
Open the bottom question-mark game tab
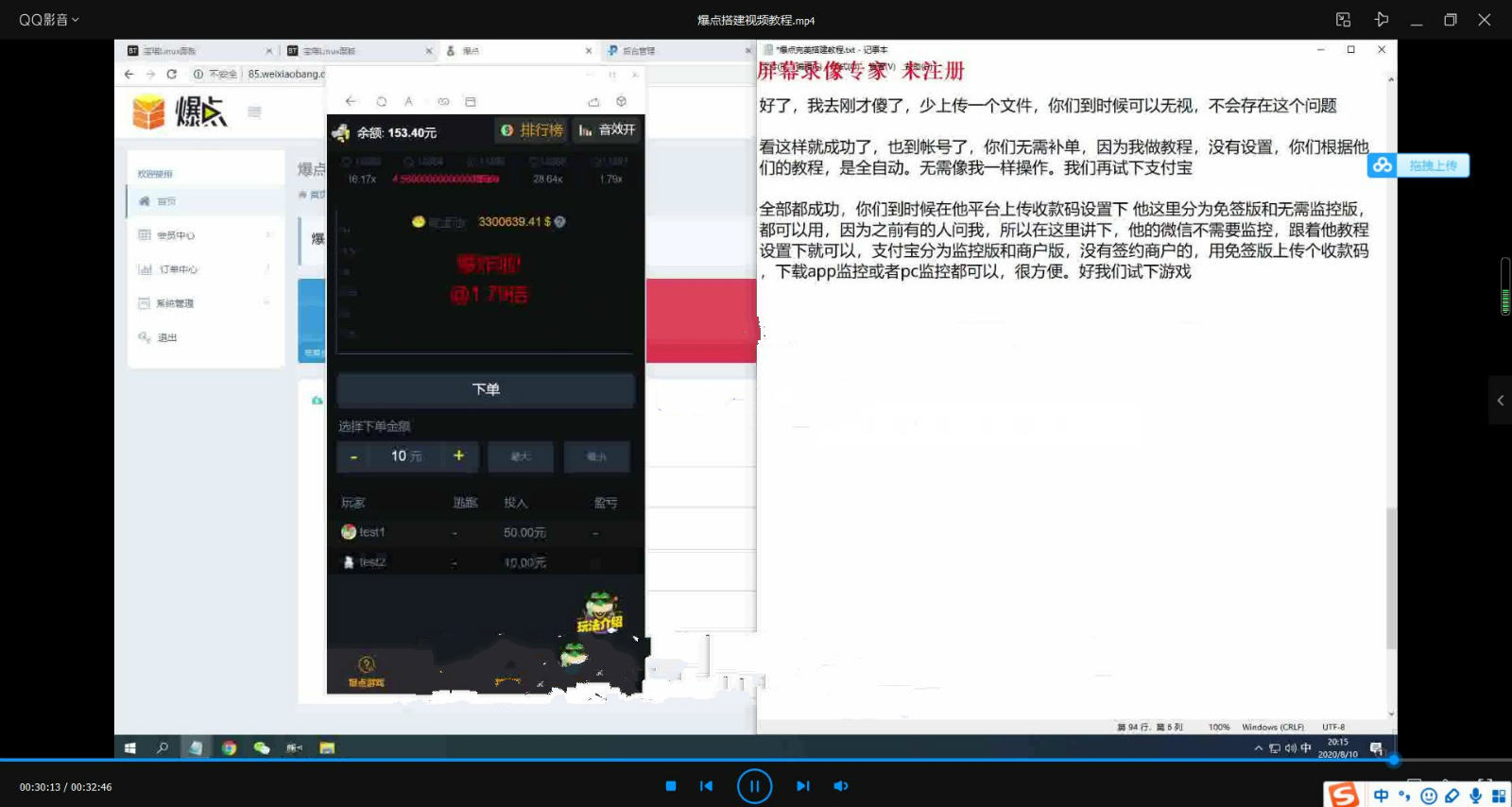(x=367, y=670)
